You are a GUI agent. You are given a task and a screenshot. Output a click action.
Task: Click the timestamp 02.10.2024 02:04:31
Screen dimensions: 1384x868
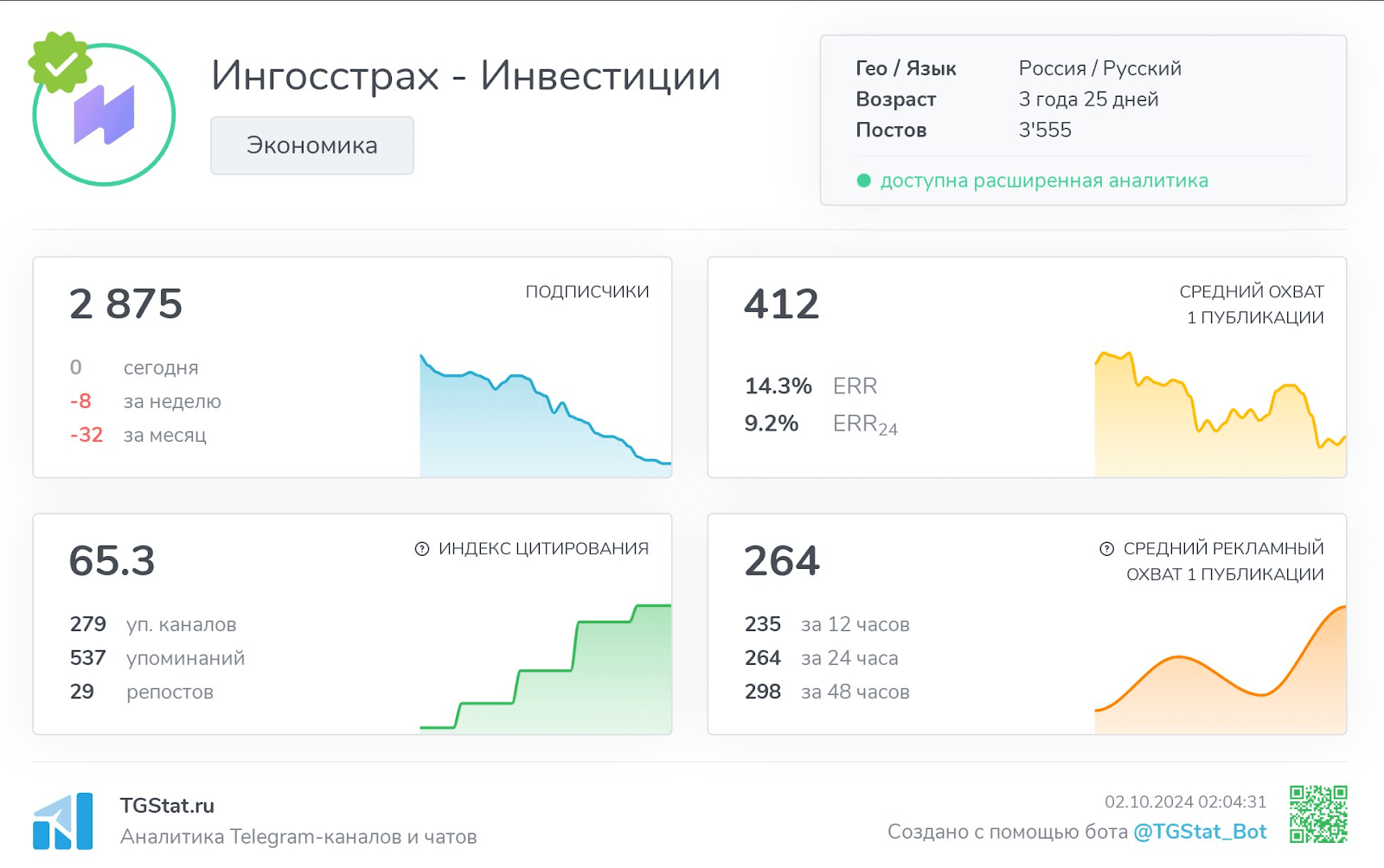point(1185,802)
